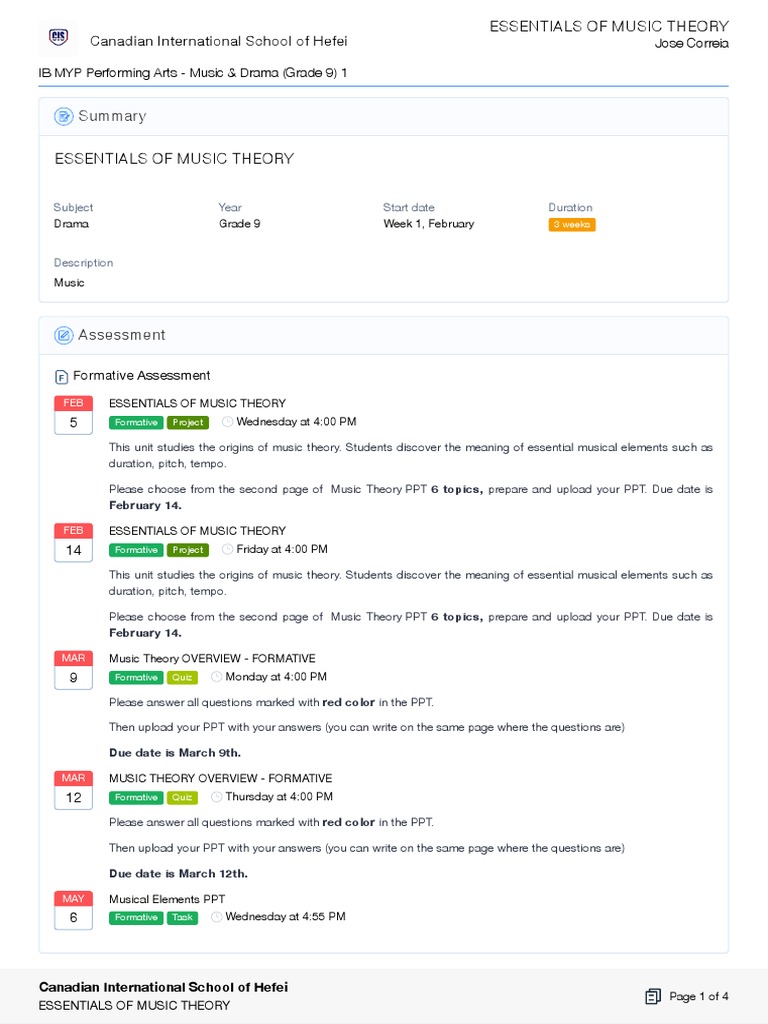
Task: Click the school logo icon
Action: tap(57, 40)
